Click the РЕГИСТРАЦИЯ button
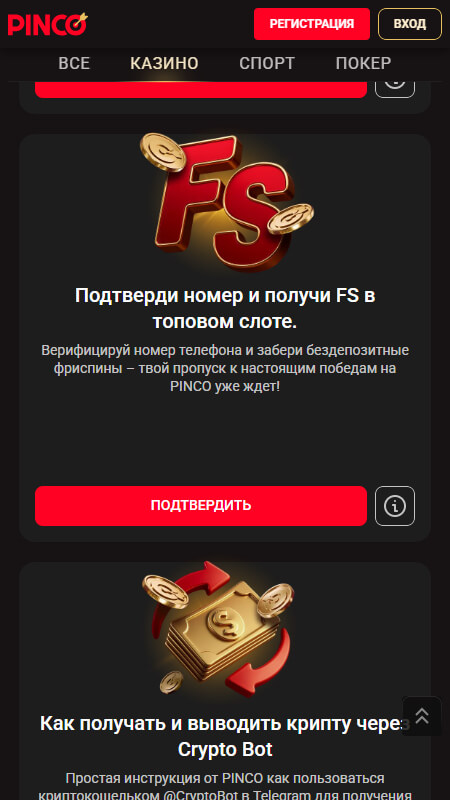 click(312, 24)
